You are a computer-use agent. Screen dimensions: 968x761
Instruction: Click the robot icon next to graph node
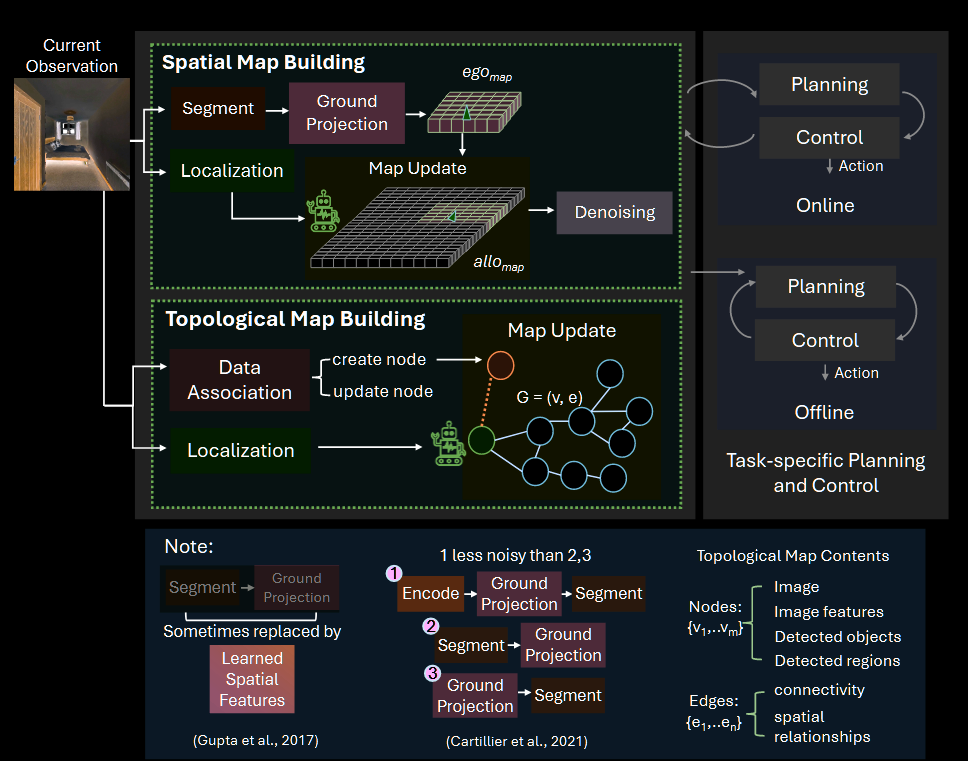(x=448, y=443)
